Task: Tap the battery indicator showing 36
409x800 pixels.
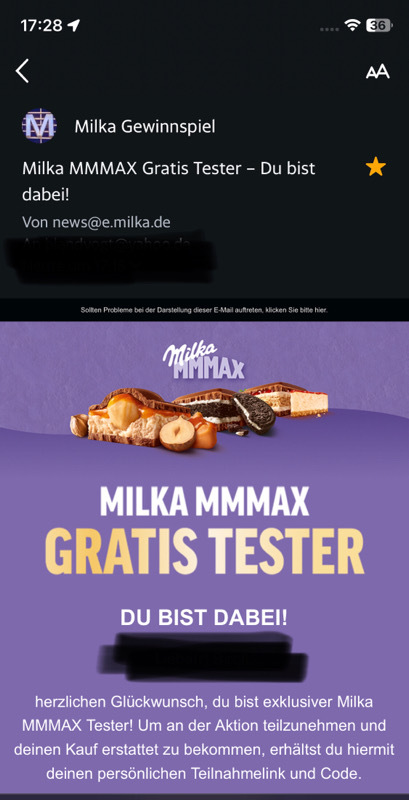Action: [379, 26]
